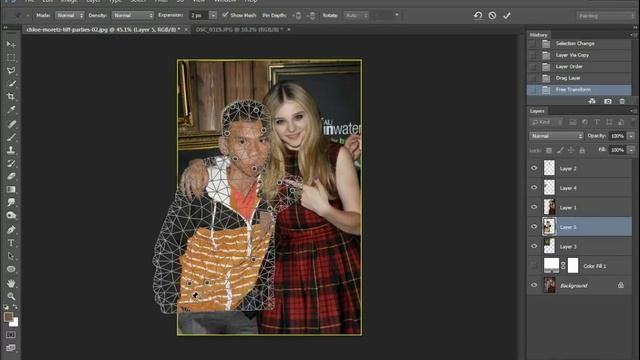This screenshot has width=640, height=360.
Task: Select the Rectangular Marquee tool
Action: click(x=11, y=57)
